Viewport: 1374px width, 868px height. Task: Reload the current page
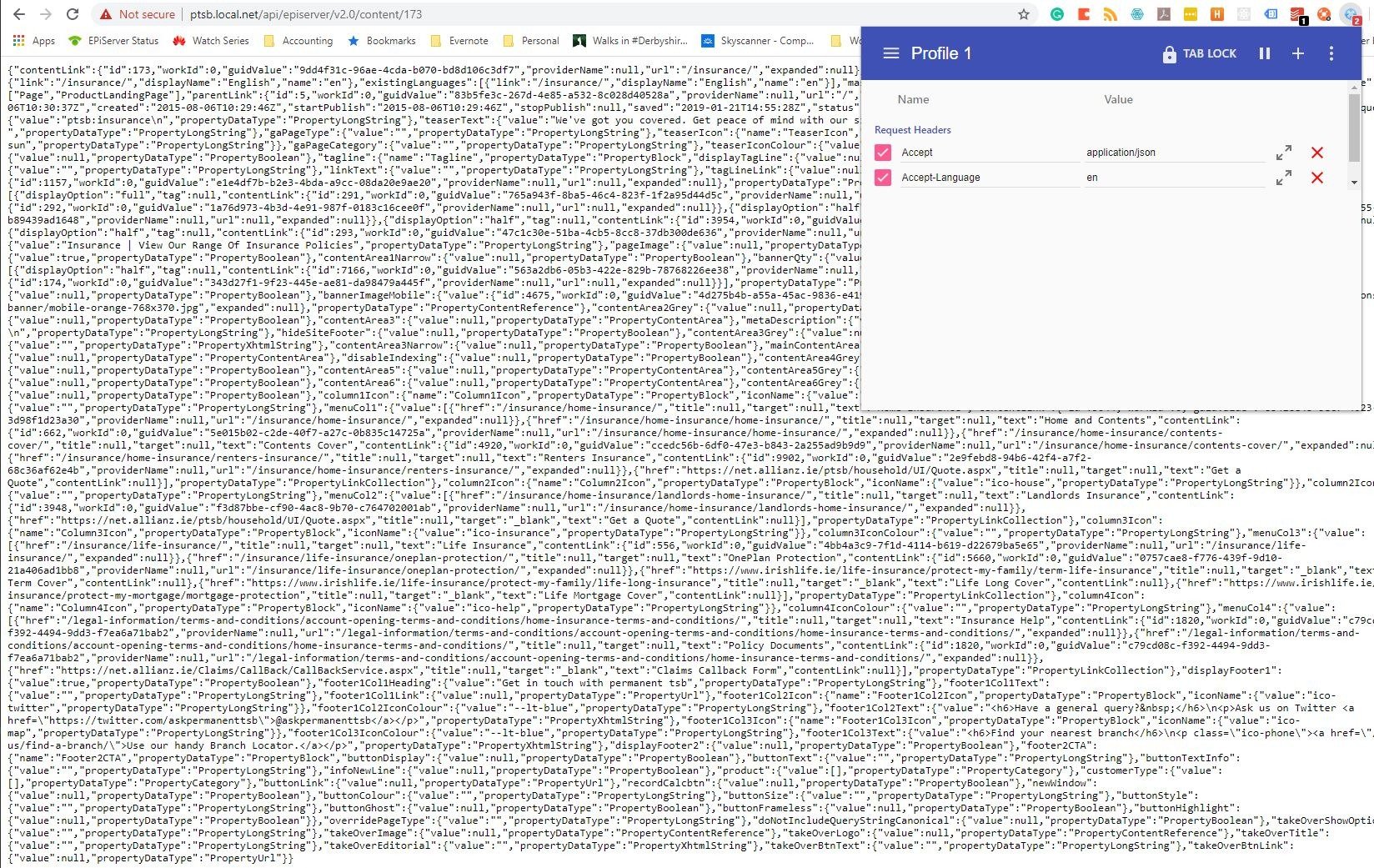(x=73, y=14)
